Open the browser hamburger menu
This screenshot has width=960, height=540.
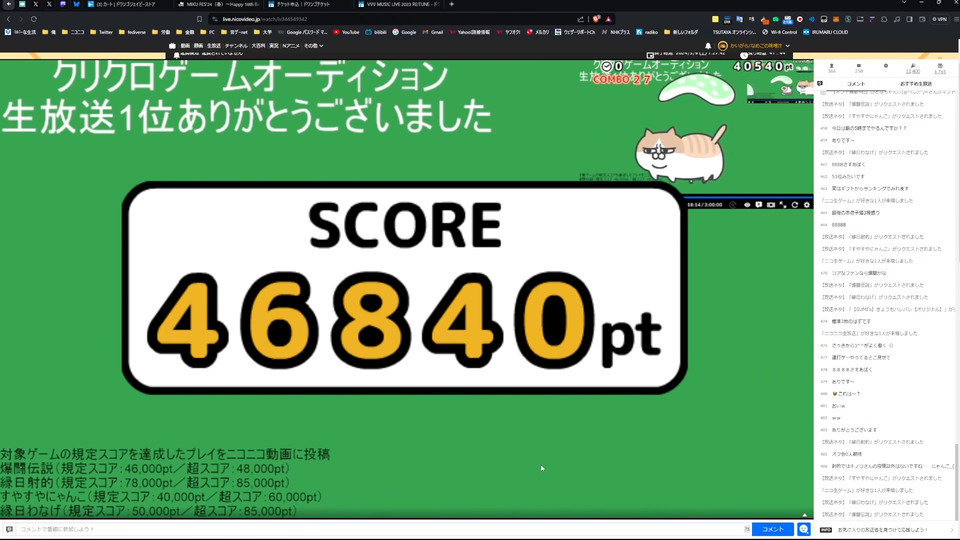click(x=956, y=20)
